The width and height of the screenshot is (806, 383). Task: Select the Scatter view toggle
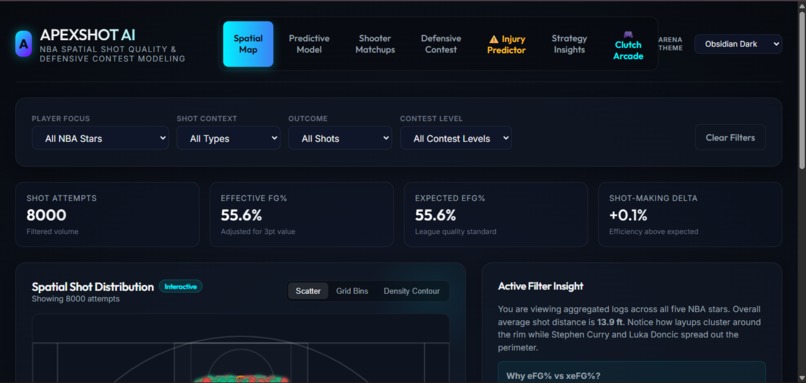click(x=308, y=291)
